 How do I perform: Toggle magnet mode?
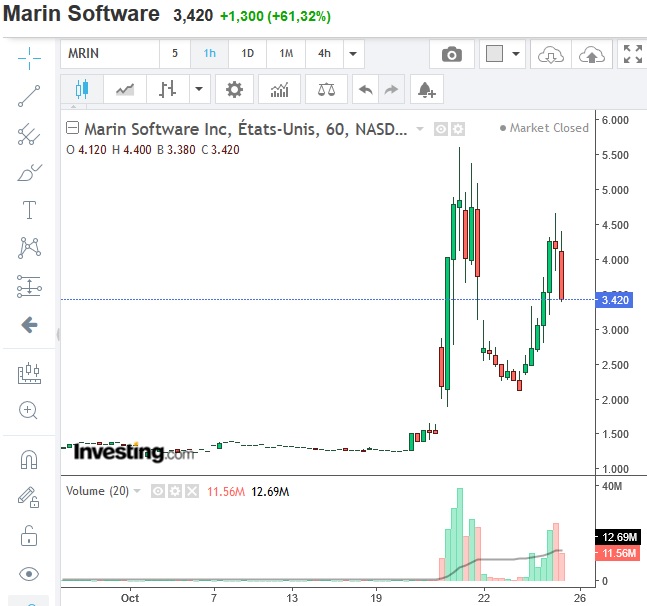tap(29, 459)
